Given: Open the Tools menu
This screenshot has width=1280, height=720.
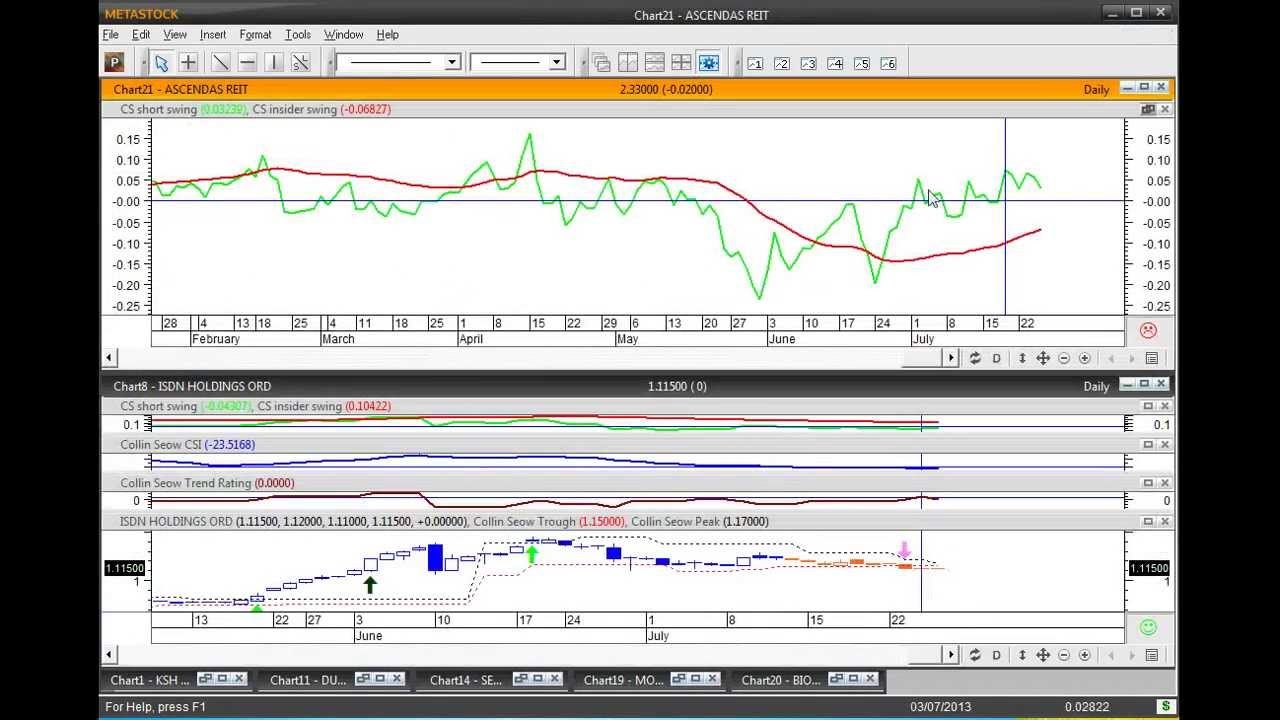Looking at the screenshot, I should [297, 35].
